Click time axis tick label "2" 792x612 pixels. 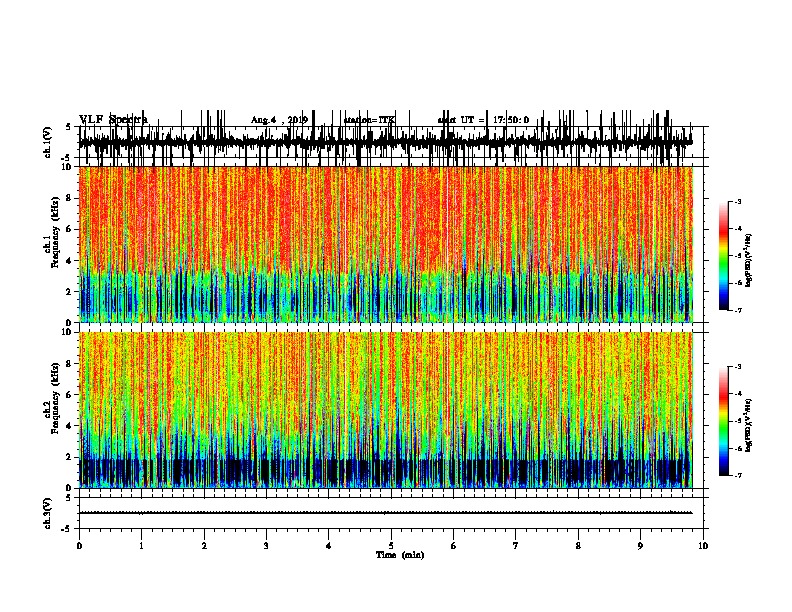click(x=204, y=546)
